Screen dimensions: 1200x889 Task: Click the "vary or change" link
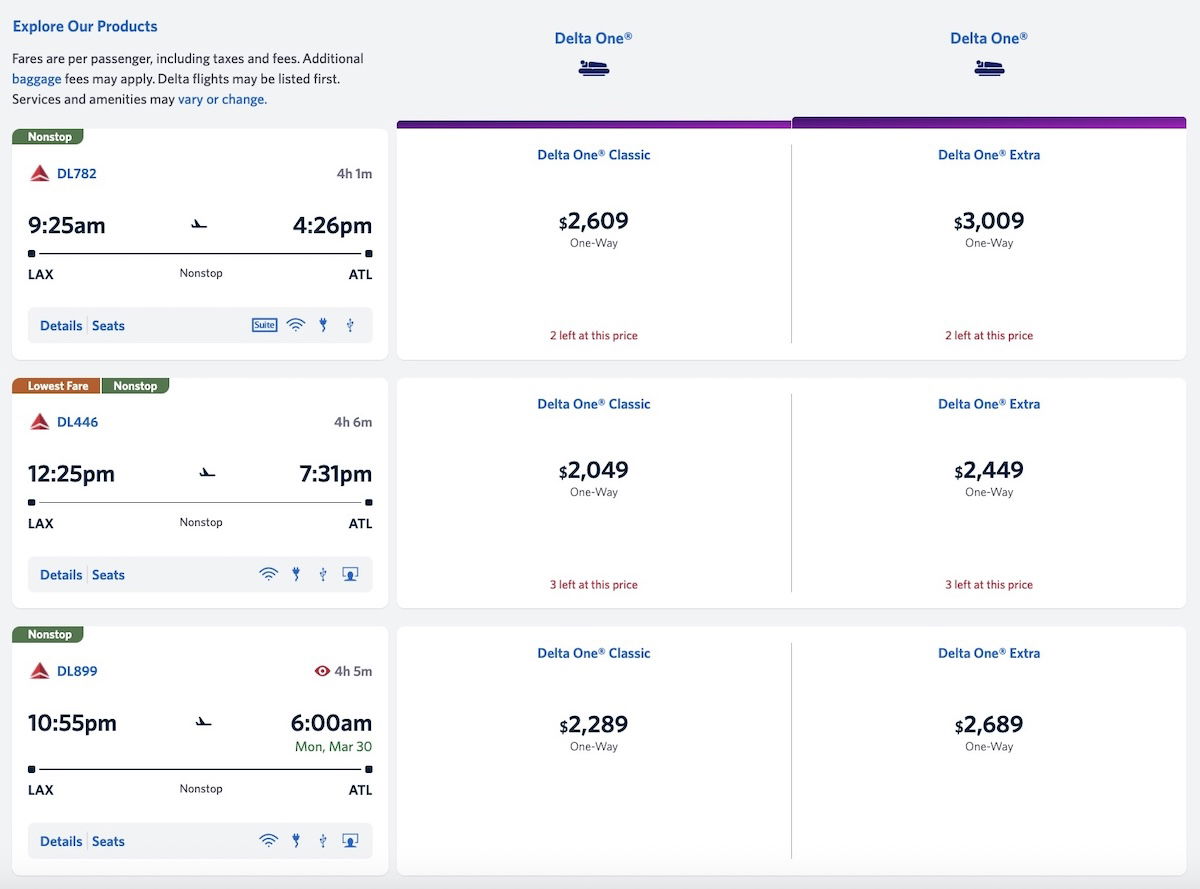(221, 99)
